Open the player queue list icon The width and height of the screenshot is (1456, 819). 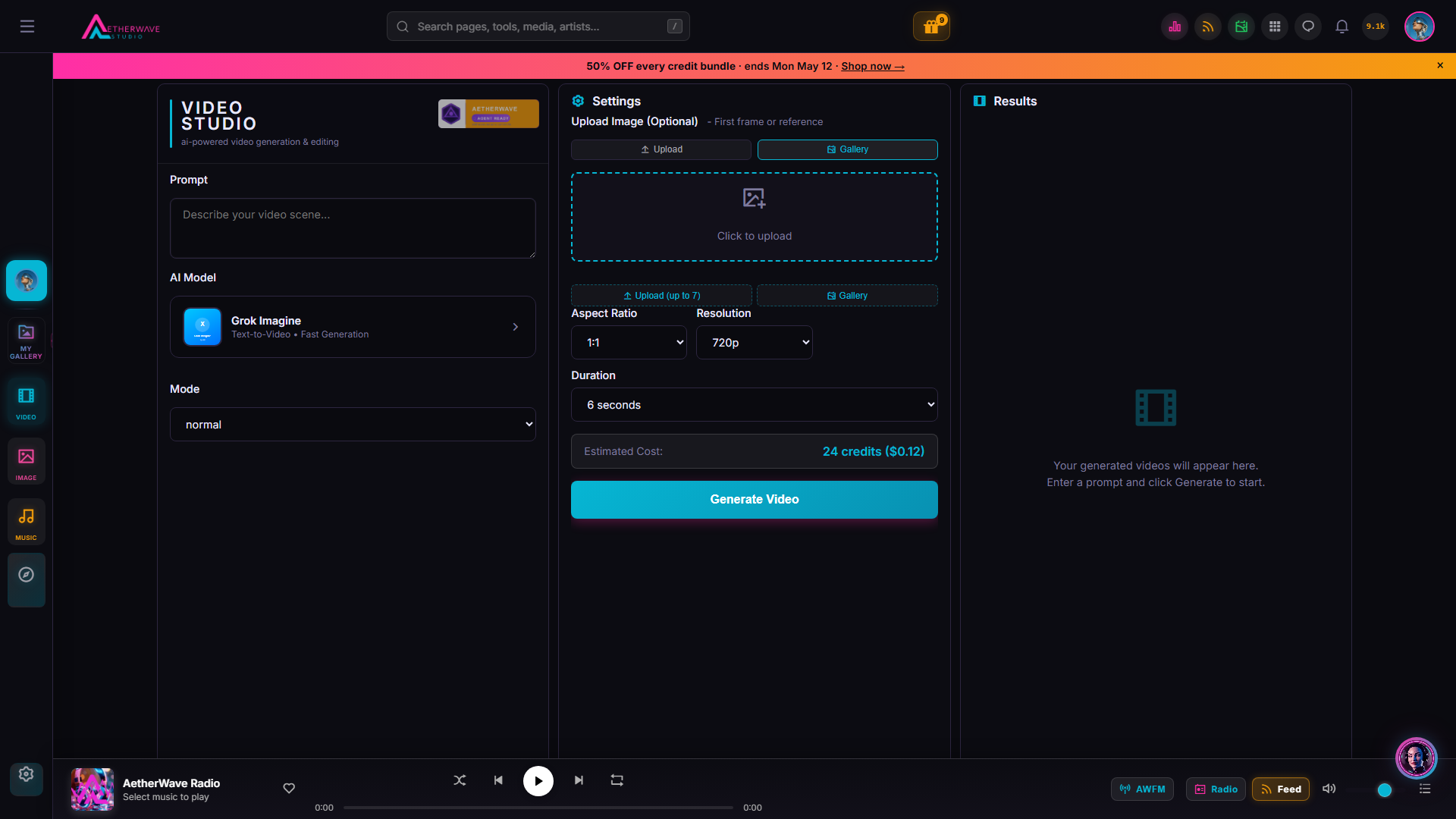(x=1425, y=789)
